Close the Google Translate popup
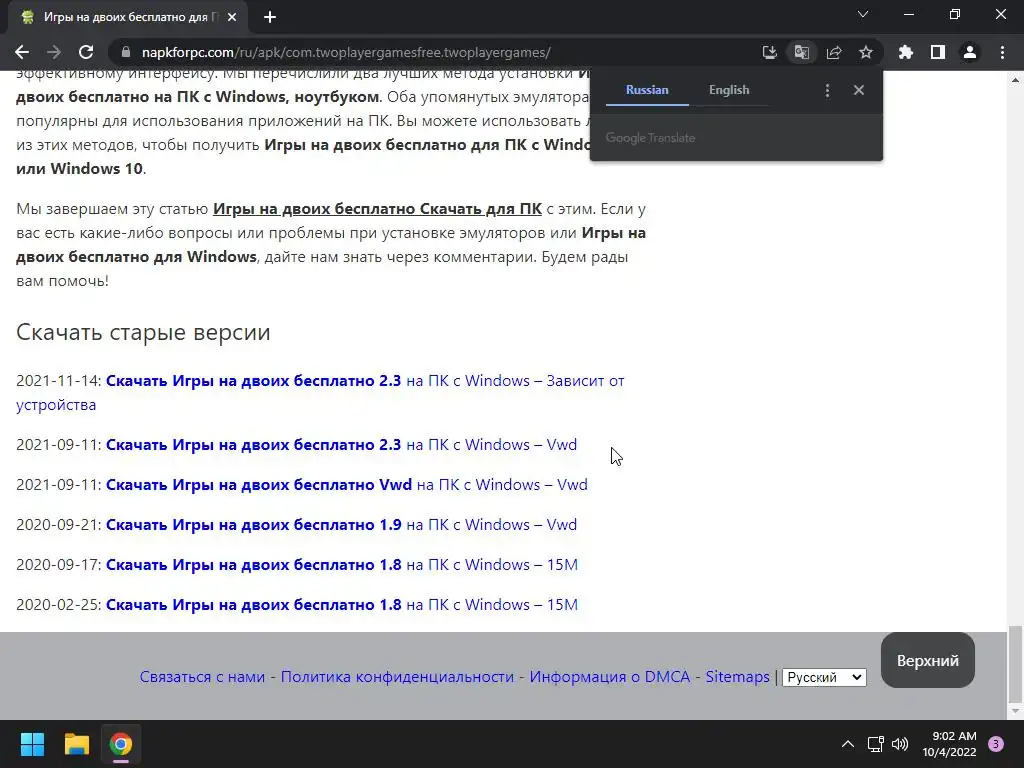1024x768 pixels. 859,90
